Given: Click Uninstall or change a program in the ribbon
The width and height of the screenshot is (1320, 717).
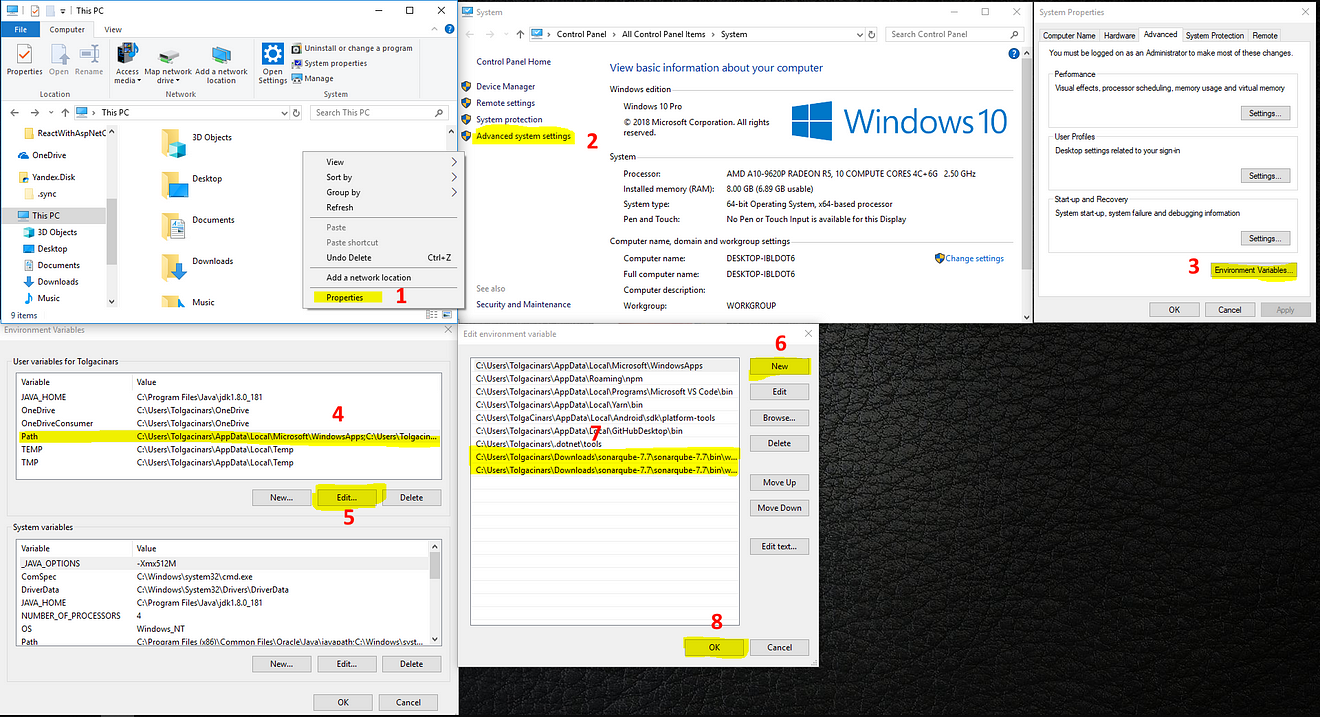Looking at the screenshot, I should (351, 48).
